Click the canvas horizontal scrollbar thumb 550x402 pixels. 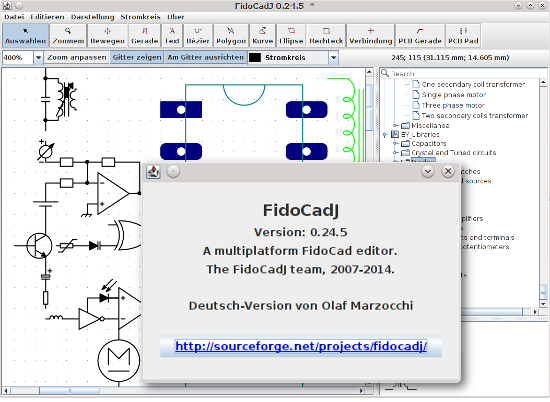click(x=69, y=390)
